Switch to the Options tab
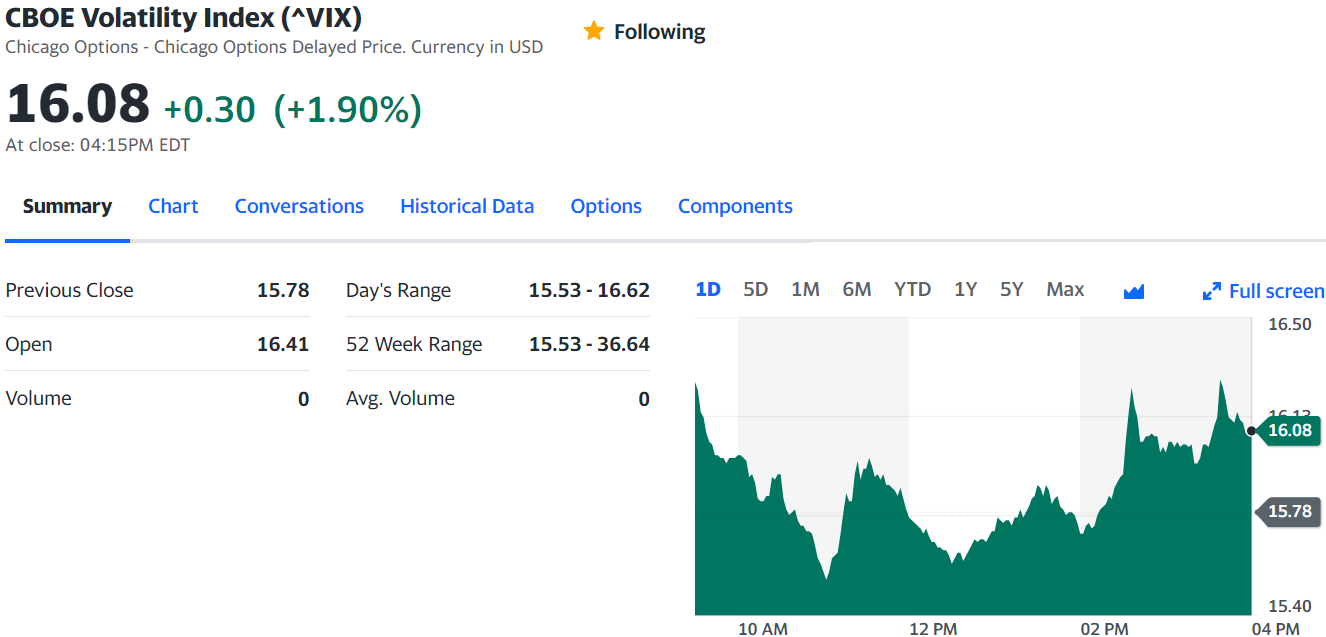1326x637 pixels. (x=606, y=206)
